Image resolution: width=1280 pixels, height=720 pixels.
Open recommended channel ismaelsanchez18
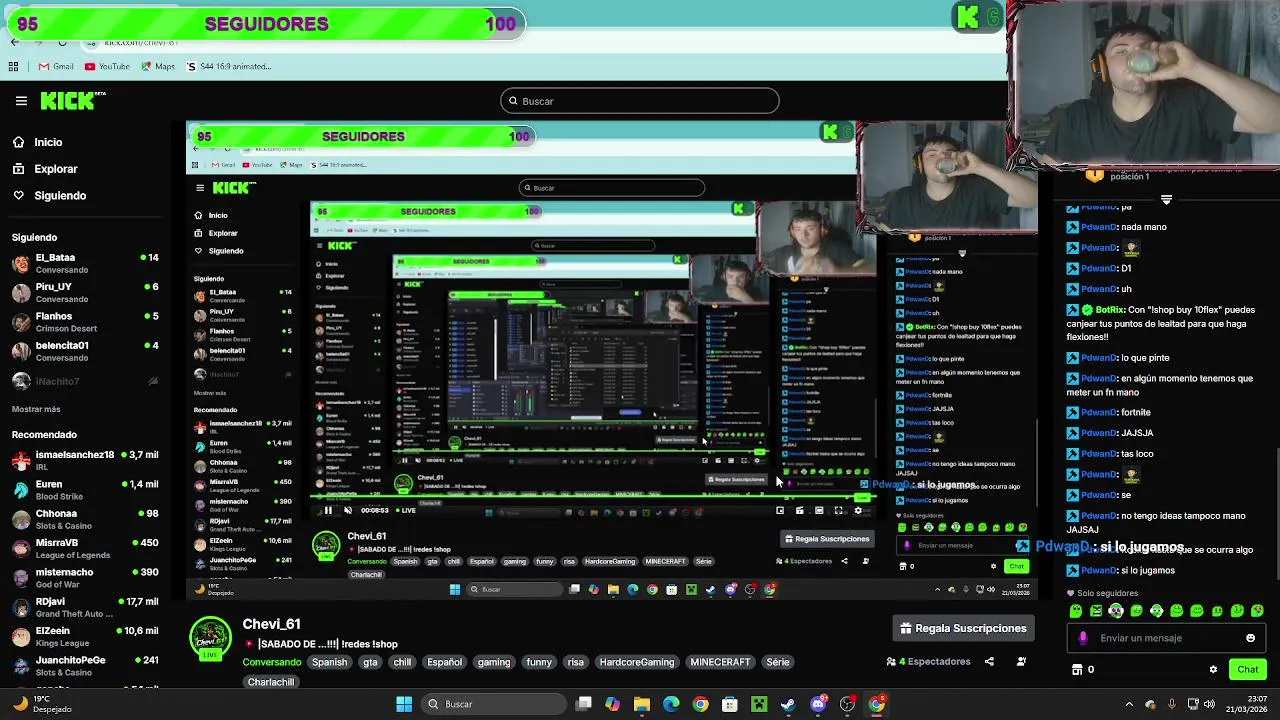[85, 460]
